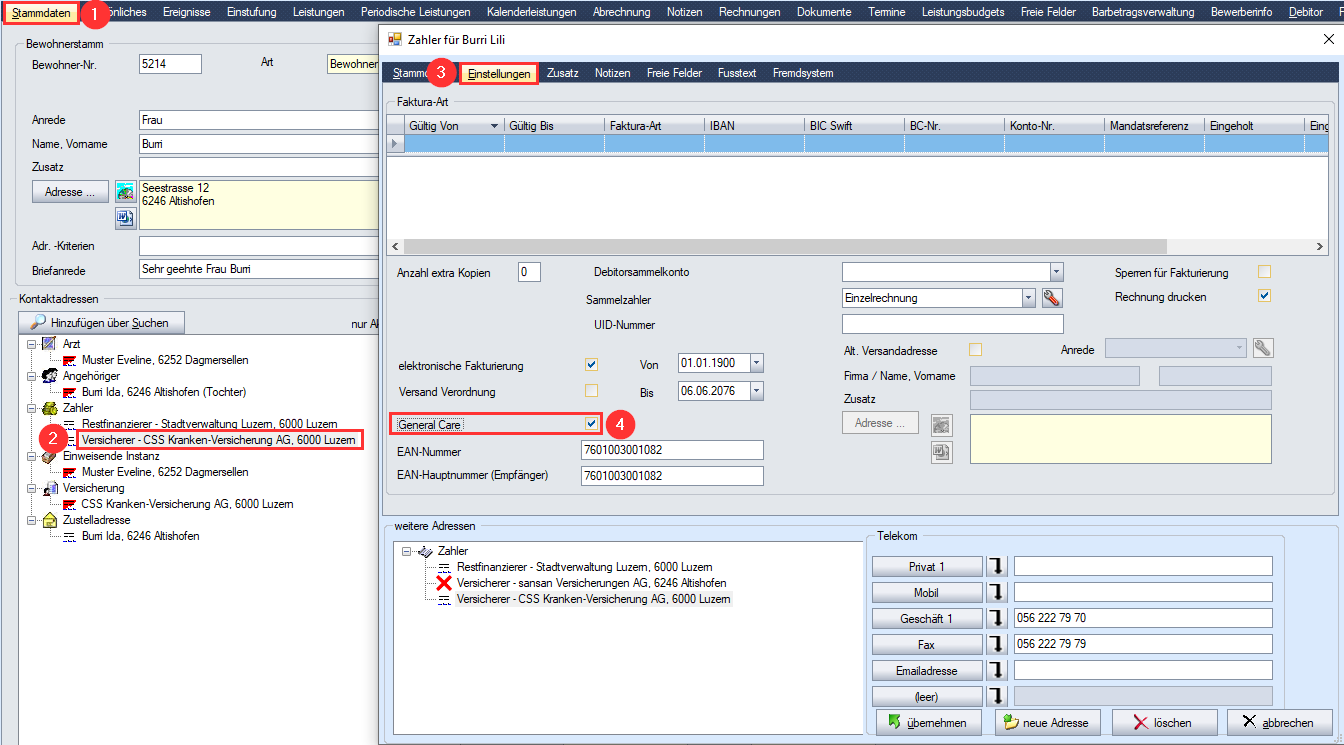
Task: Select Muster Eveline under Einweisende Instanz
Action: (x=164, y=472)
